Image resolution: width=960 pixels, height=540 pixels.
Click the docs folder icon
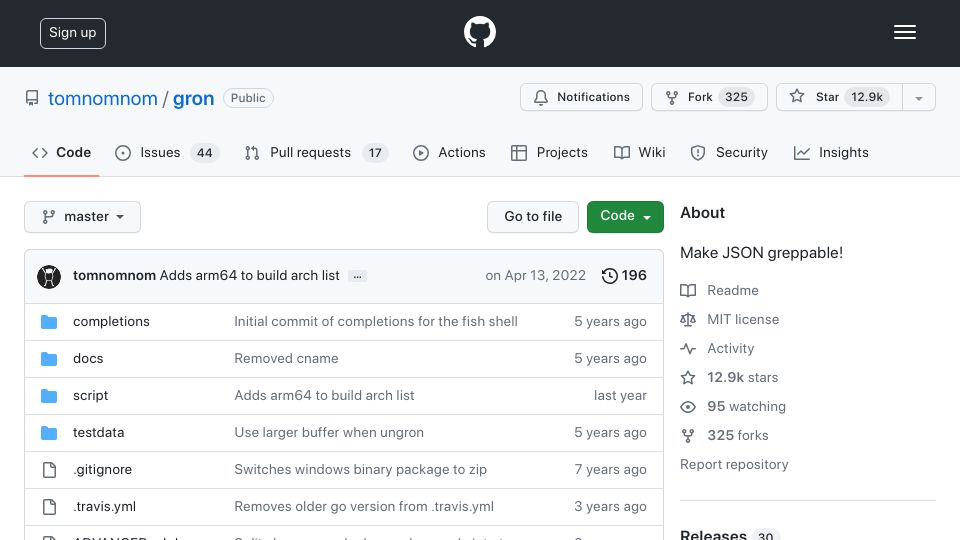point(49,359)
